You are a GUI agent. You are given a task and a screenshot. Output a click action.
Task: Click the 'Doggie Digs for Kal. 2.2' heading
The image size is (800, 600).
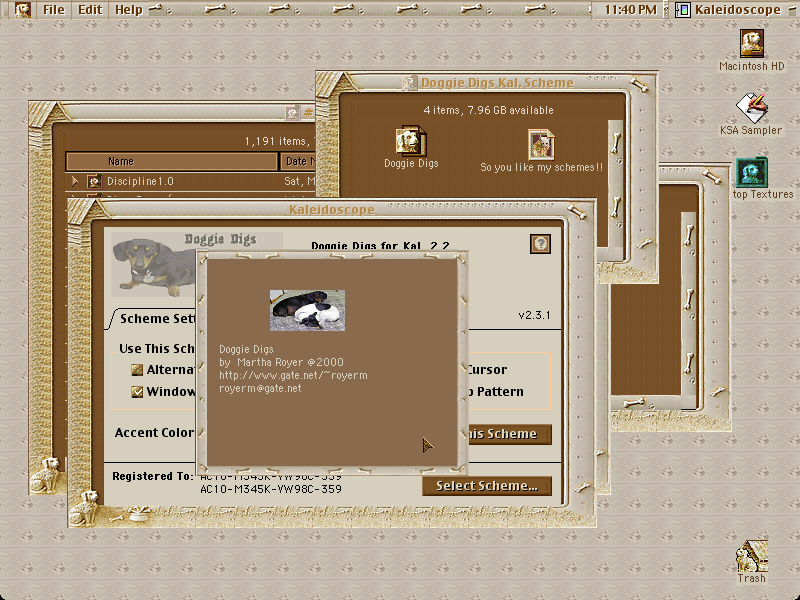380,245
